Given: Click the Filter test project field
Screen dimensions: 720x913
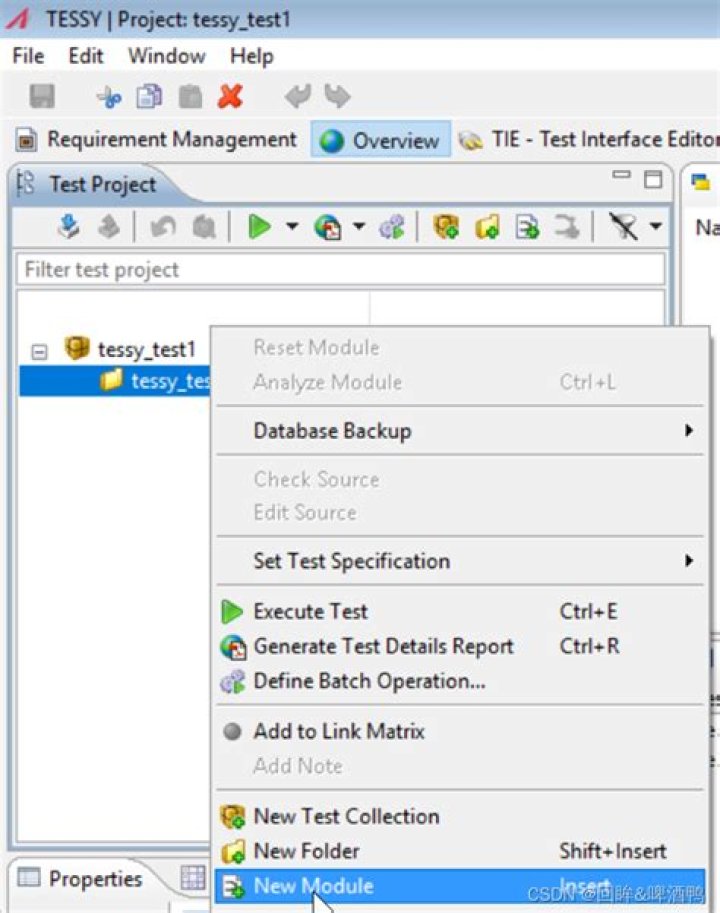Looking at the screenshot, I should pos(341,270).
